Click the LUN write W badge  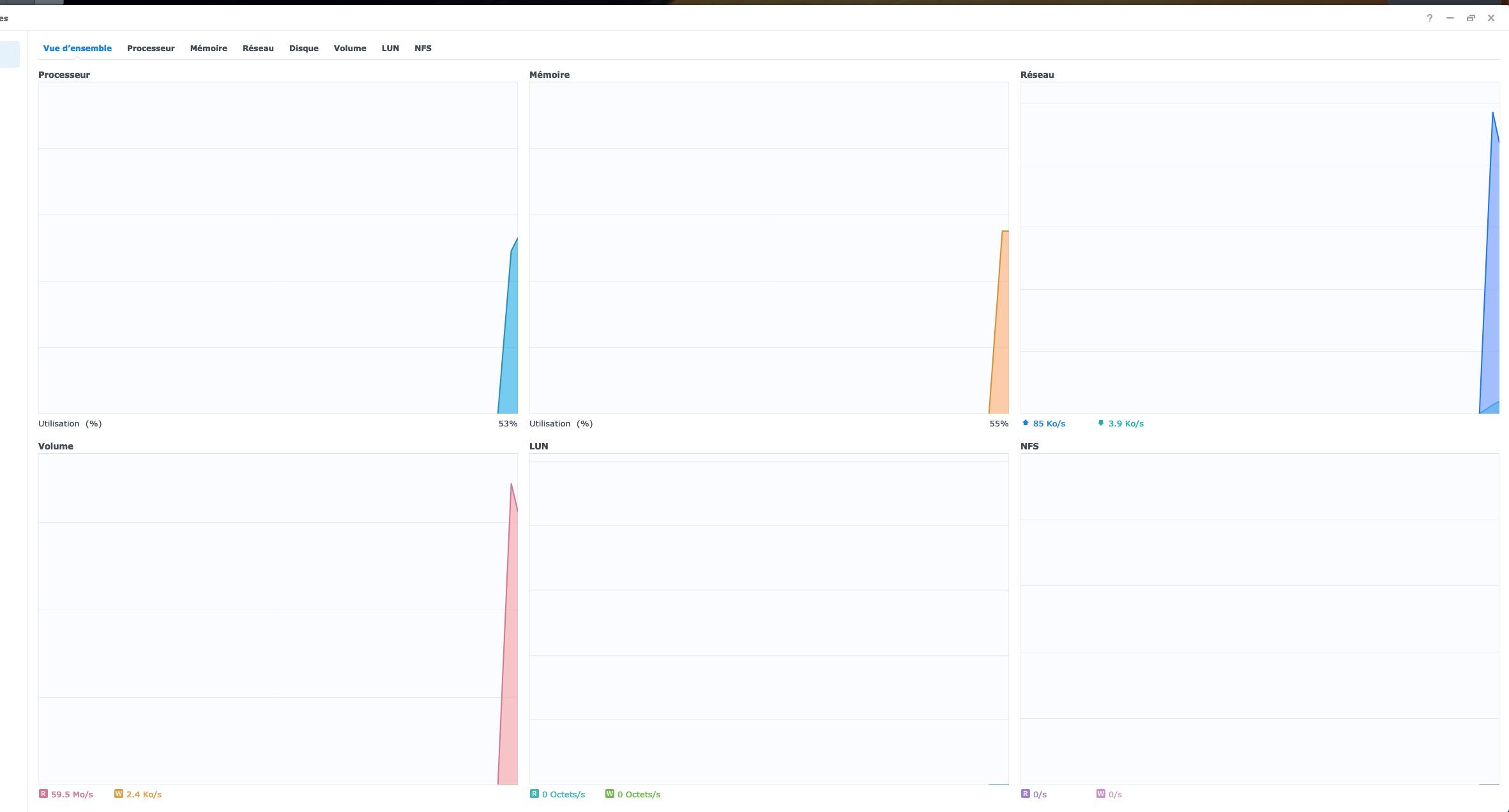pyautogui.click(x=609, y=794)
